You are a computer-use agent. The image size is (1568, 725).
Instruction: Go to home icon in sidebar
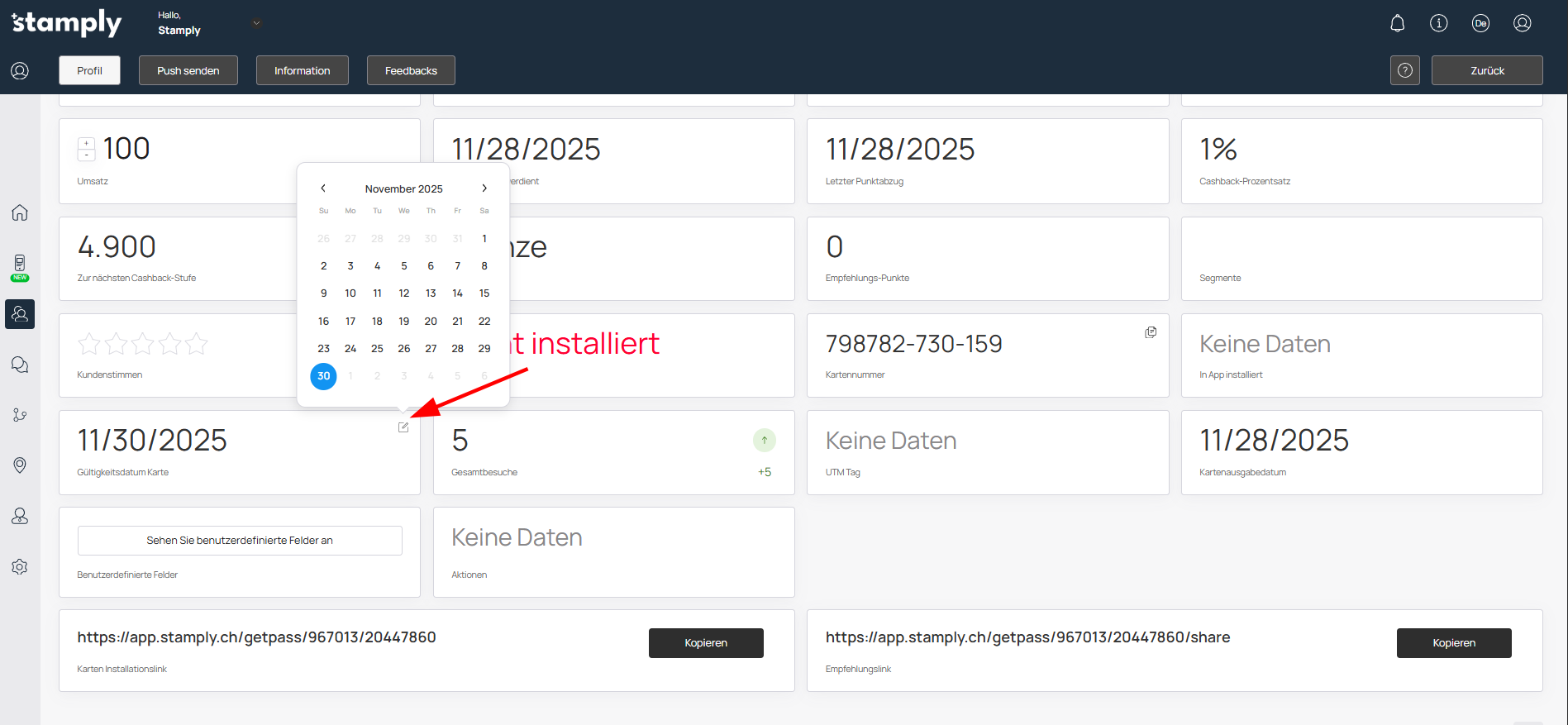pos(20,212)
